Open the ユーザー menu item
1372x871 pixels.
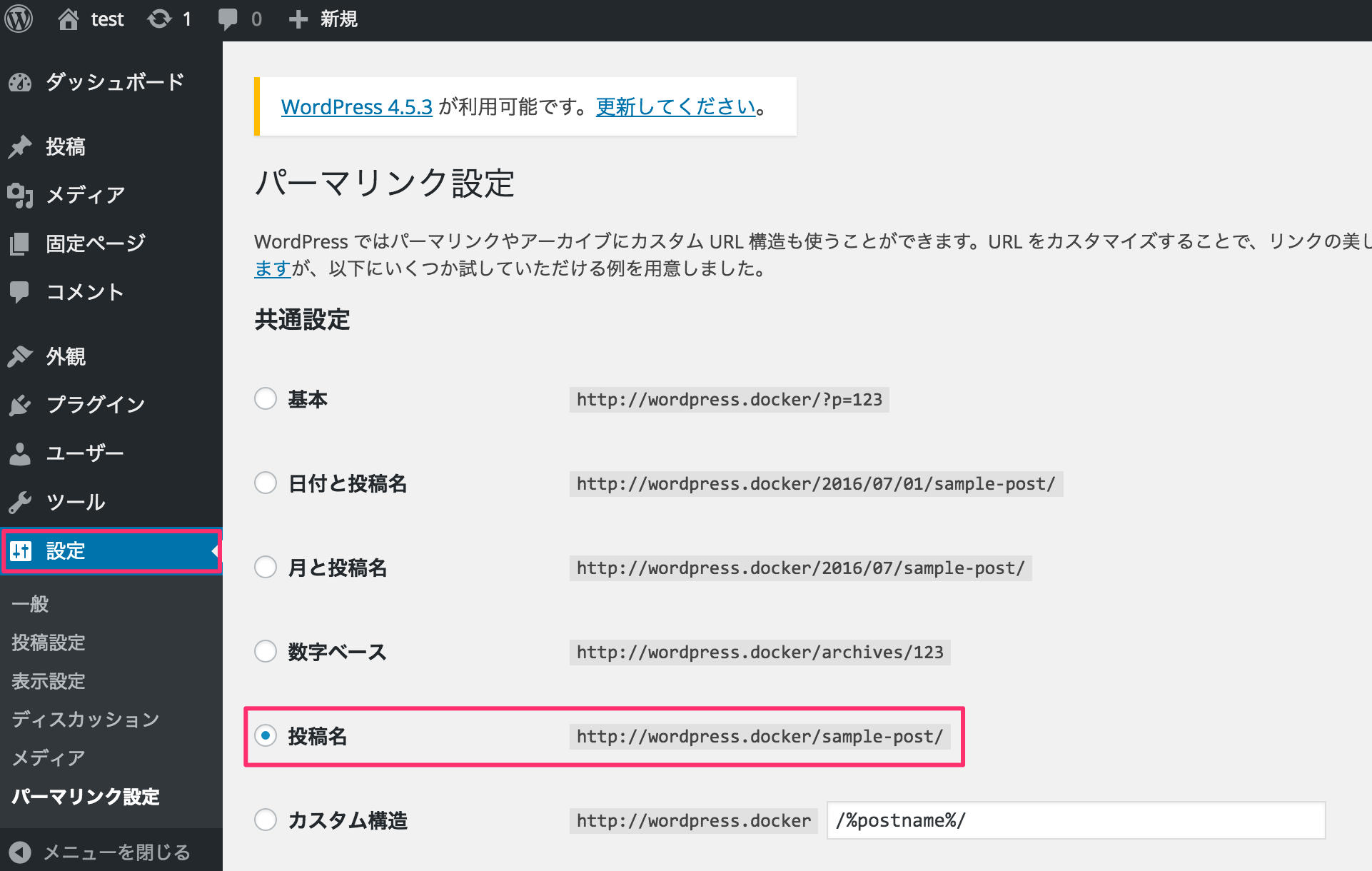click(111, 453)
